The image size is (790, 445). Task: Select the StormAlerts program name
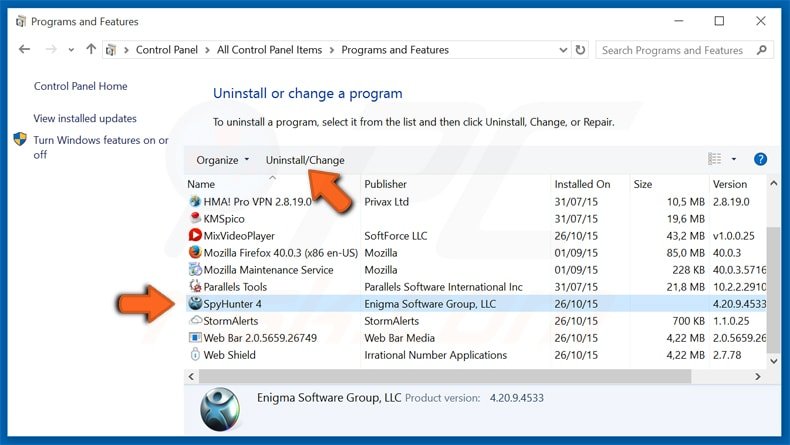pos(231,321)
